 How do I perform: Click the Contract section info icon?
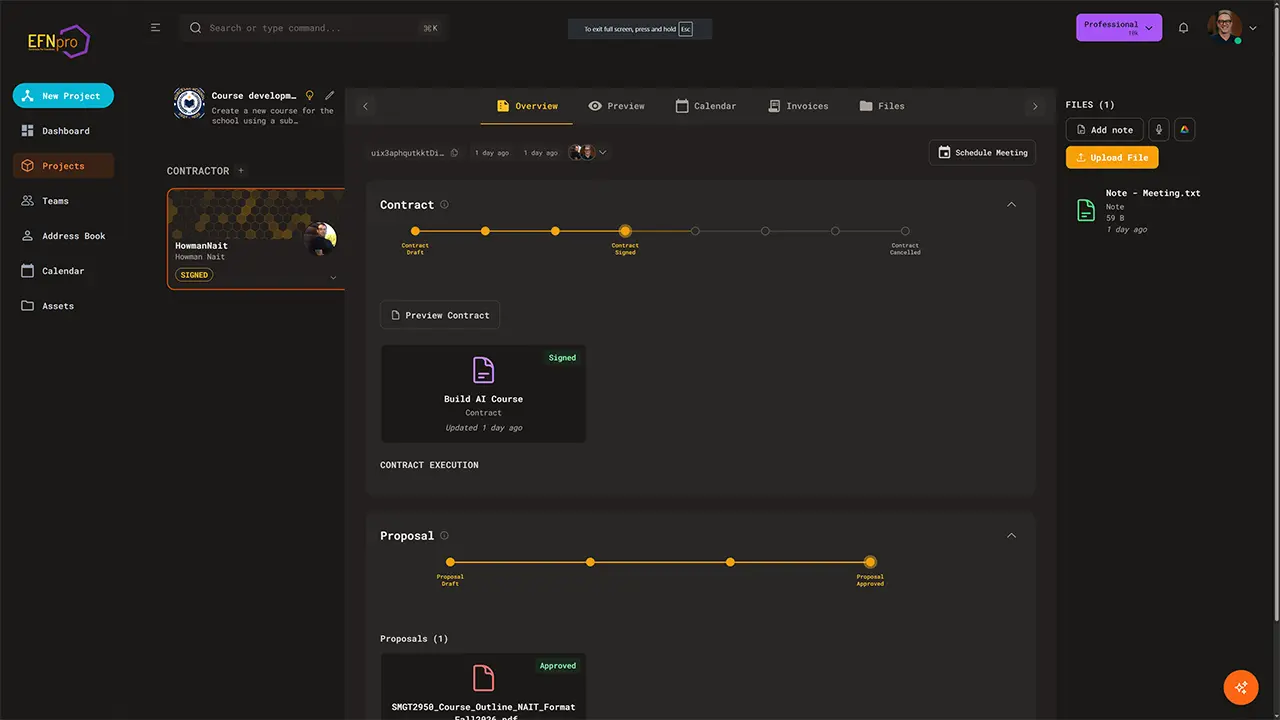pos(444,205)
